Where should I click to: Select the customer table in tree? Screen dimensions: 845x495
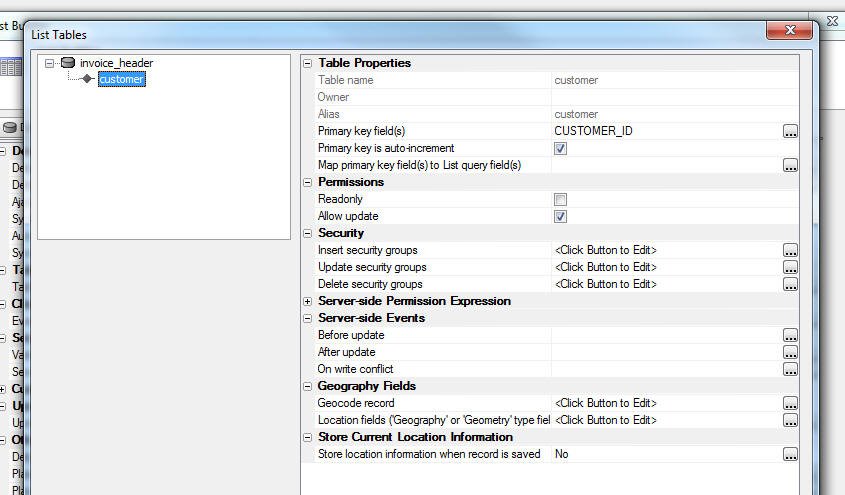point(121,79)
